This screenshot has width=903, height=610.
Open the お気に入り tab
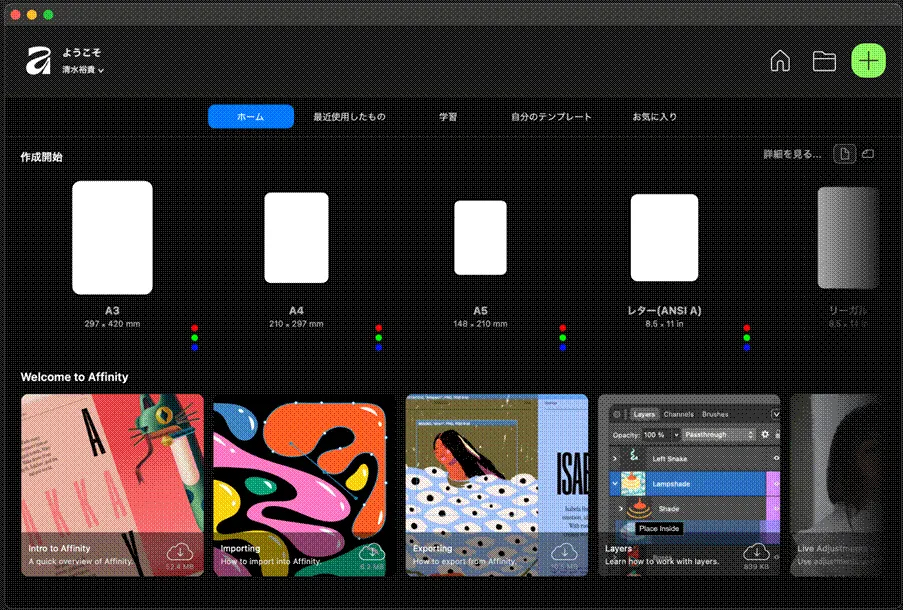pyautogui.click(x=657, y=116)
